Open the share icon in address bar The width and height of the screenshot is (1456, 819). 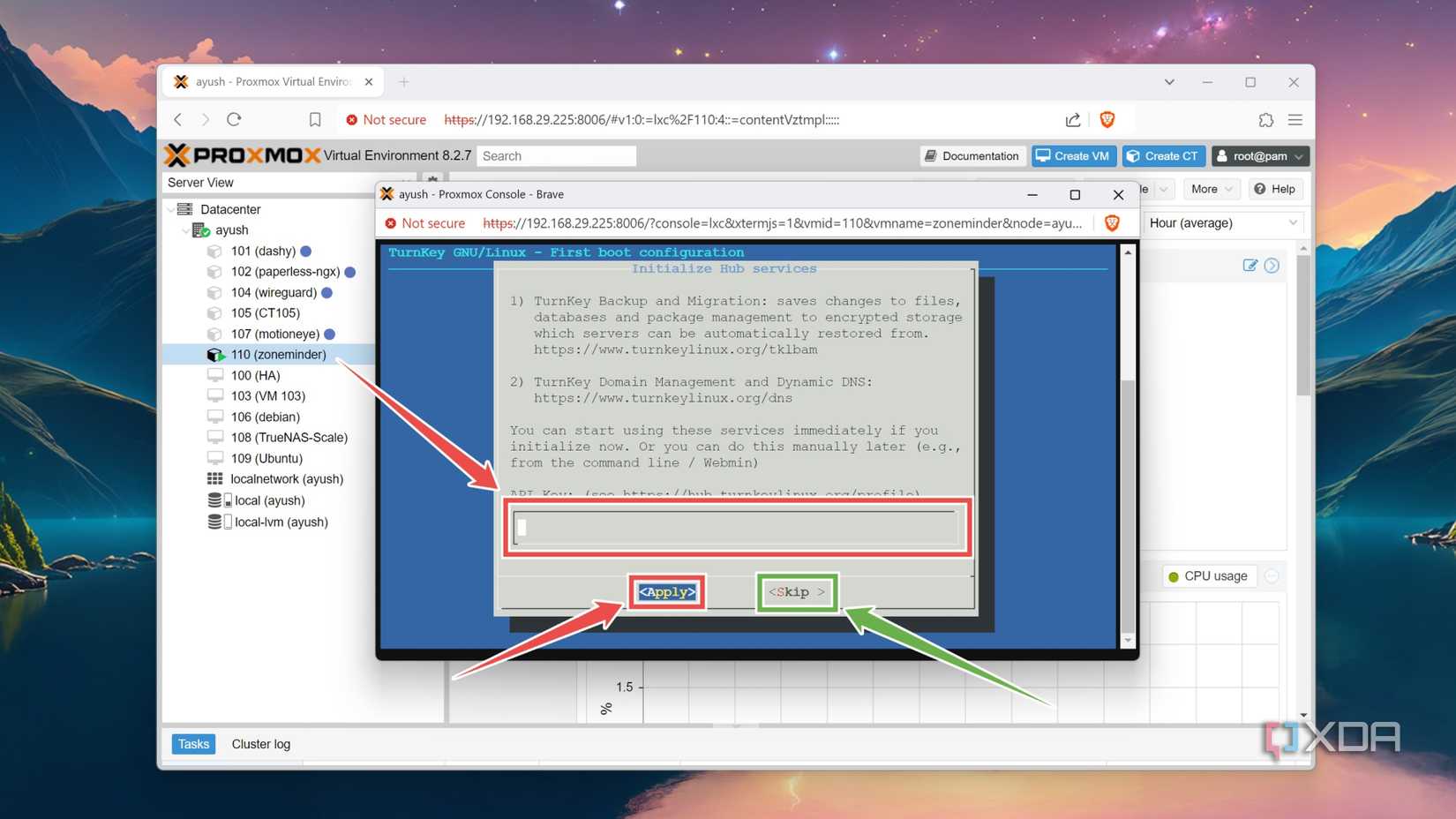tap(1072, 119)
